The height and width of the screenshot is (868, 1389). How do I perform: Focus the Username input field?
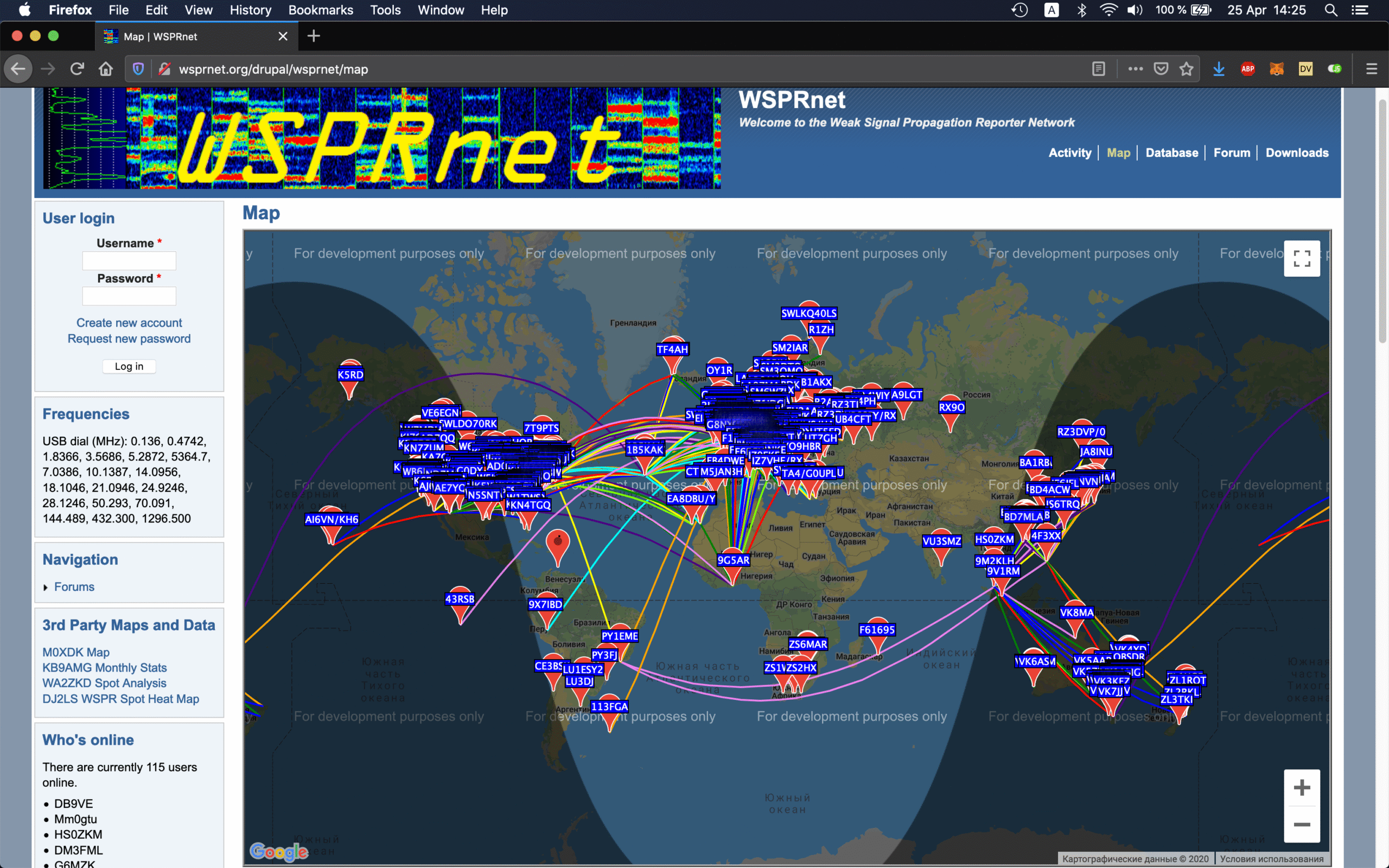click(x=129, y=260)
